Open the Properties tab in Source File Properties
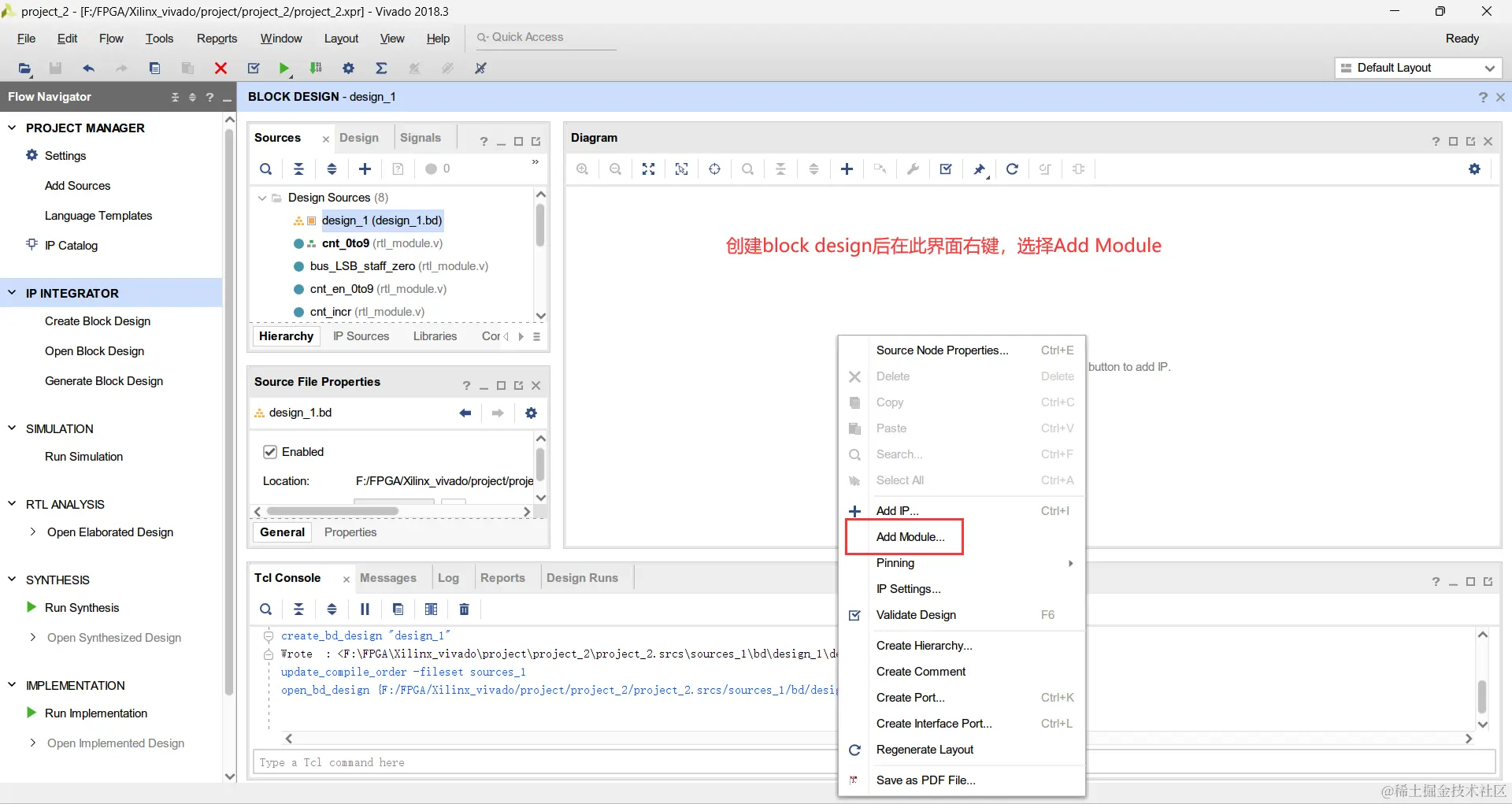The width and height of the screenshot is (1512, 804). (350, 532)
